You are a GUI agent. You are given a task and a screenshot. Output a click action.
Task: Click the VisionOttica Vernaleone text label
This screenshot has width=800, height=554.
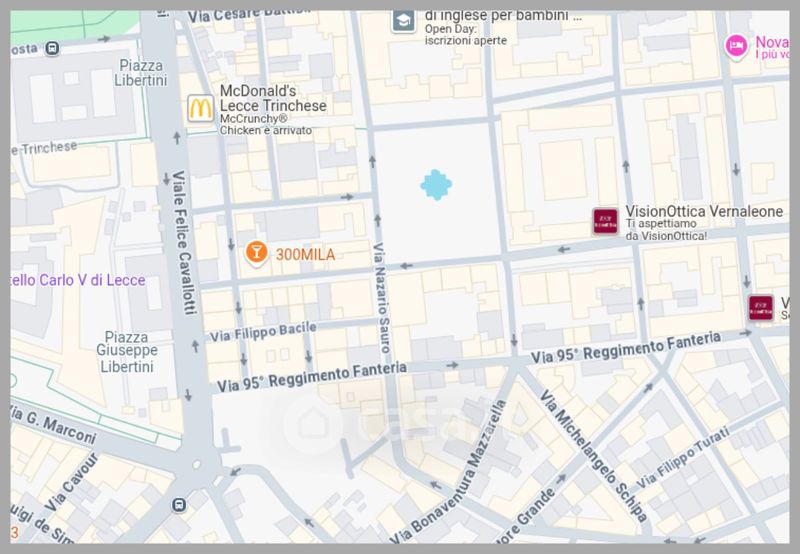(x=704, y=211)
